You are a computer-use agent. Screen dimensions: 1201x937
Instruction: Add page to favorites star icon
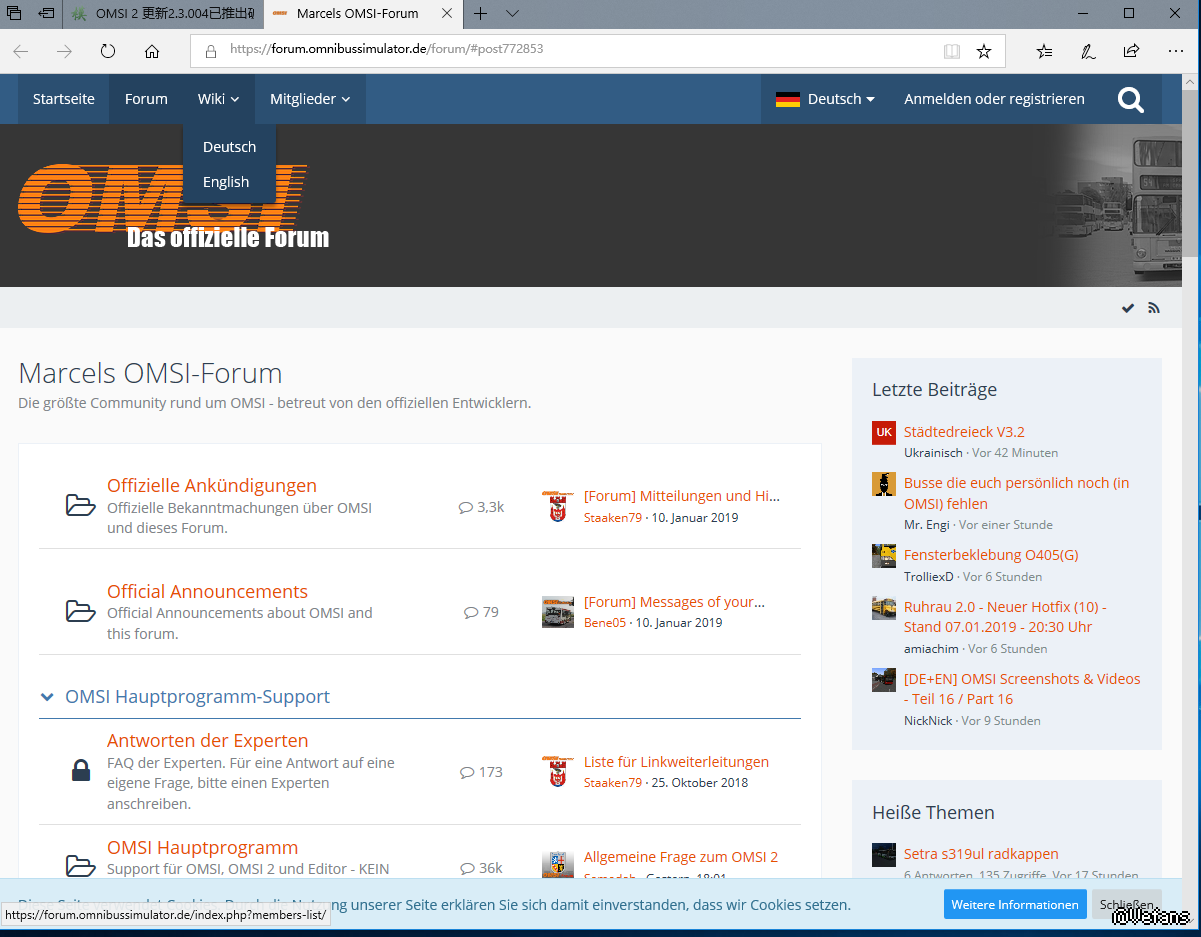coord(984,51)
